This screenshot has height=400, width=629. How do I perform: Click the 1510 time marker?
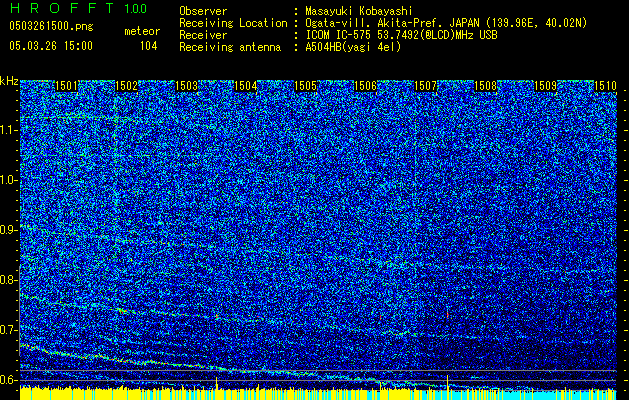coord(605,86)
